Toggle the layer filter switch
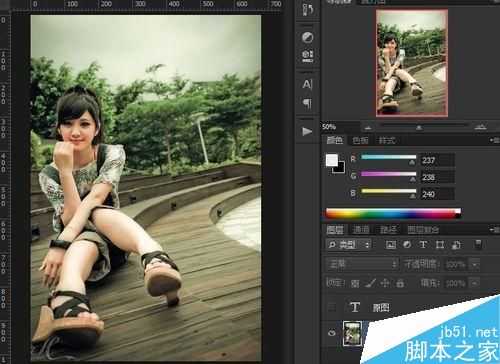Screen dimensions: 500x364 (x=478, y=244)
